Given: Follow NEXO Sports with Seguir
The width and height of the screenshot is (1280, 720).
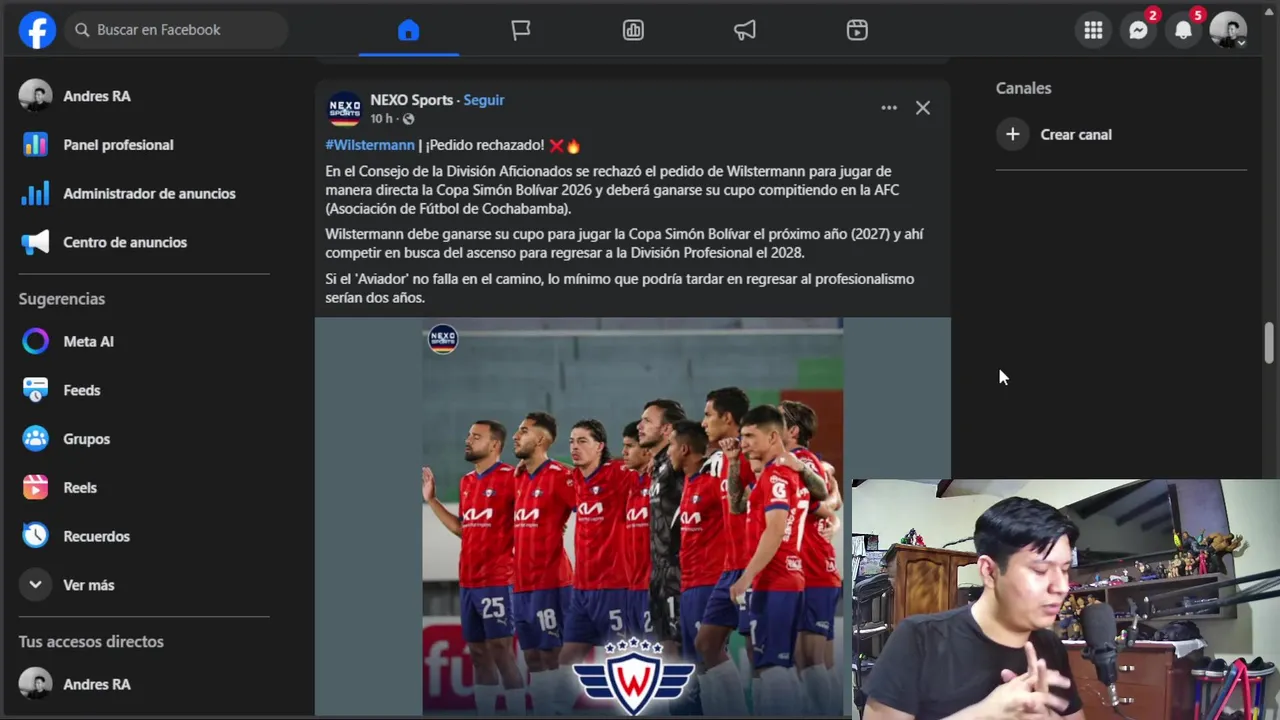Looking at the screenshot, I should point(484,100).
